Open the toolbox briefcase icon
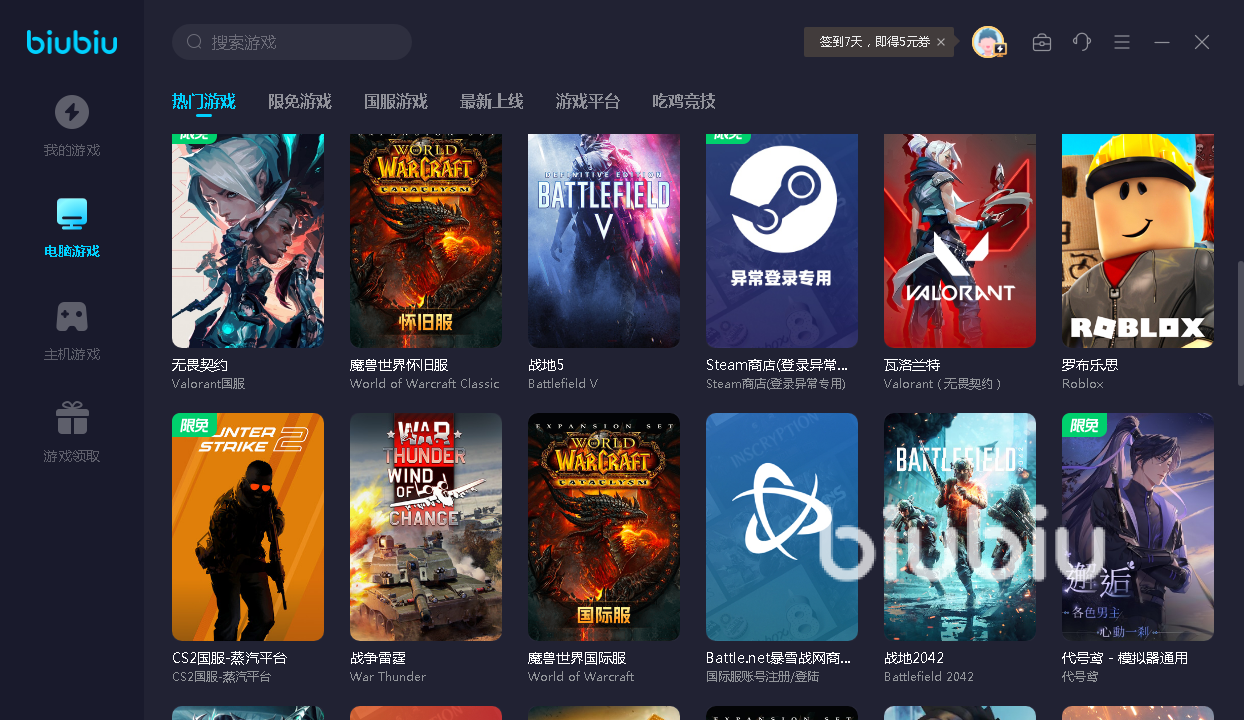Screen dimensions: 1244x720 coord(1042,42)
